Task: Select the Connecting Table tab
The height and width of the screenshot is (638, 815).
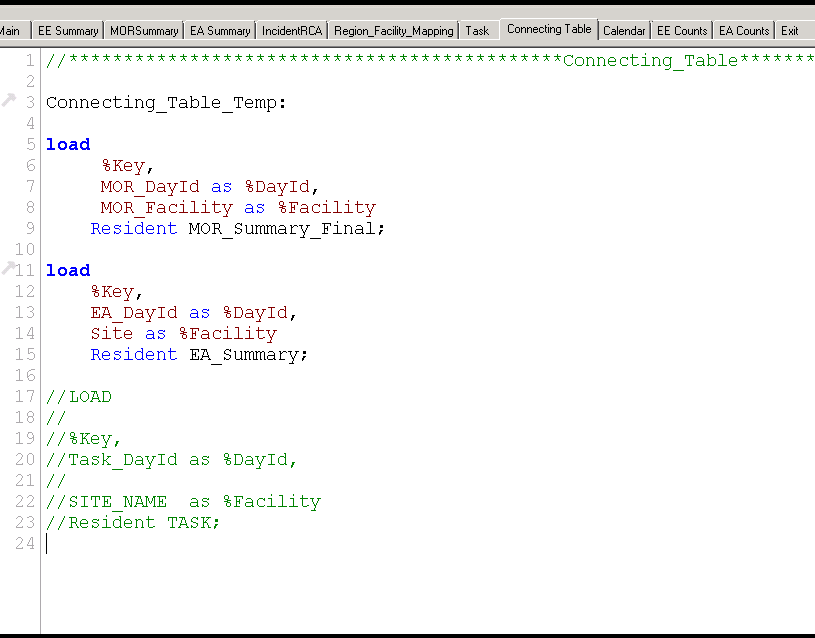Action: tap(549, 29)
